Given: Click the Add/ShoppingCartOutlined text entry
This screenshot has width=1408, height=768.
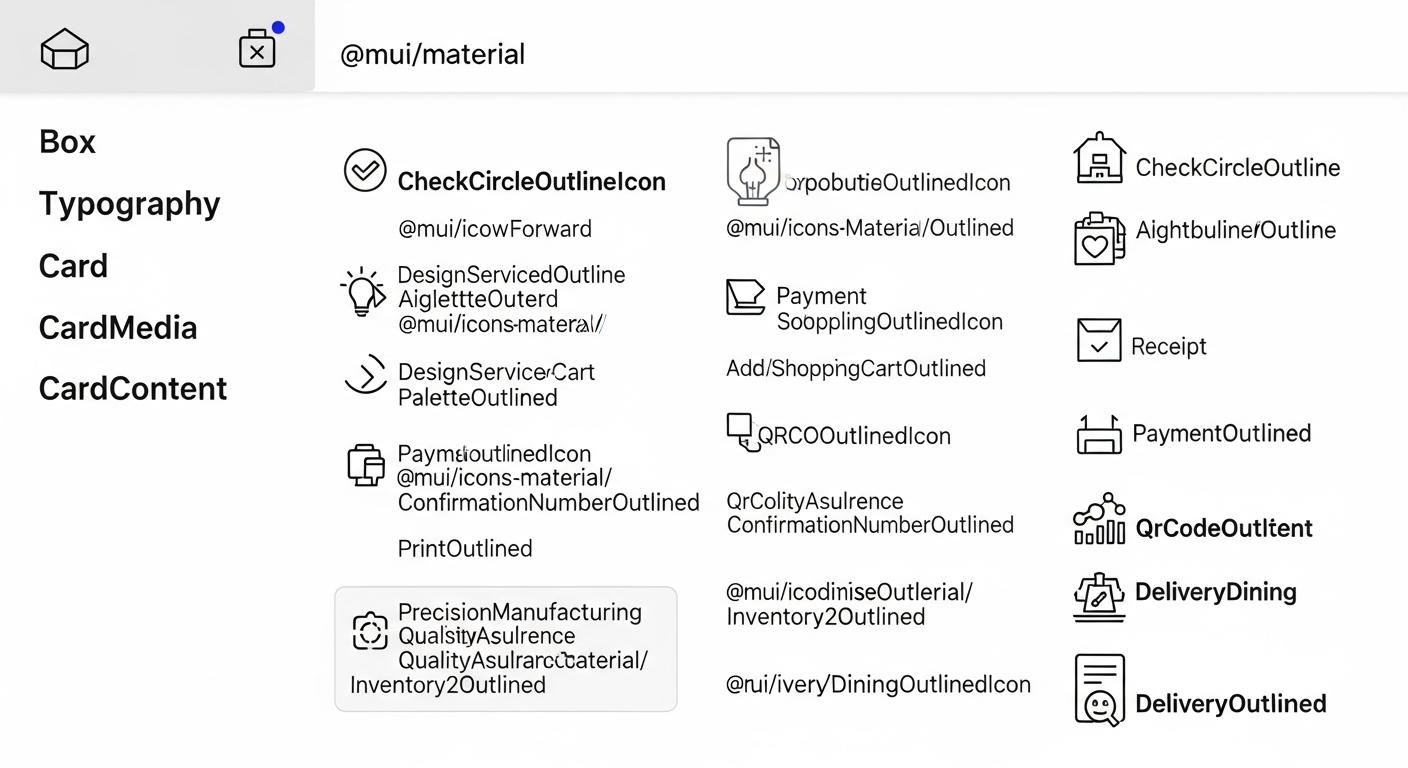Looking at the screenshot, I should (856, 369).
